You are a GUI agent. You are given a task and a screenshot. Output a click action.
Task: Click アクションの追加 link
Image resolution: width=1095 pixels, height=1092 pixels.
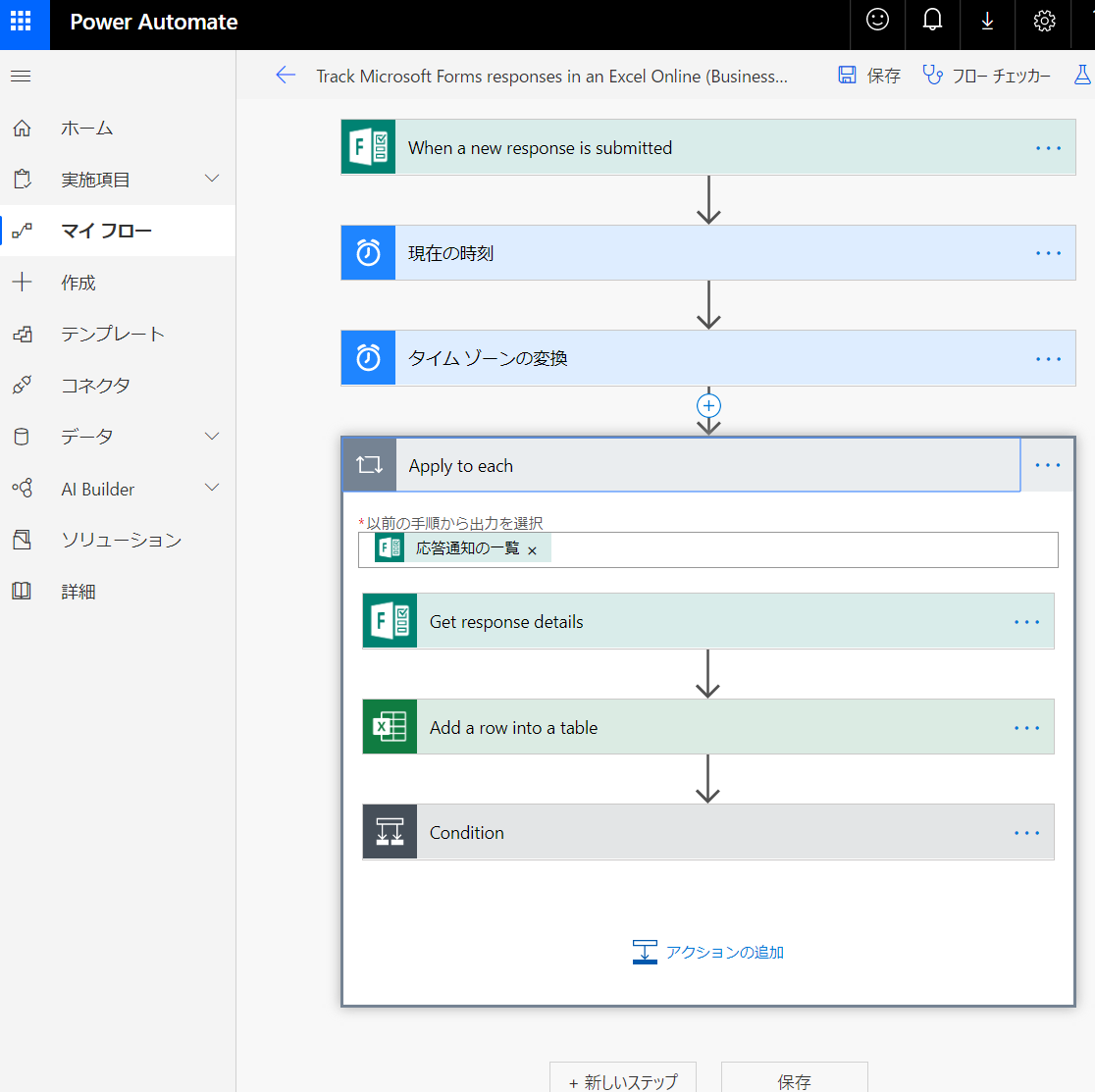coord(708,952)
